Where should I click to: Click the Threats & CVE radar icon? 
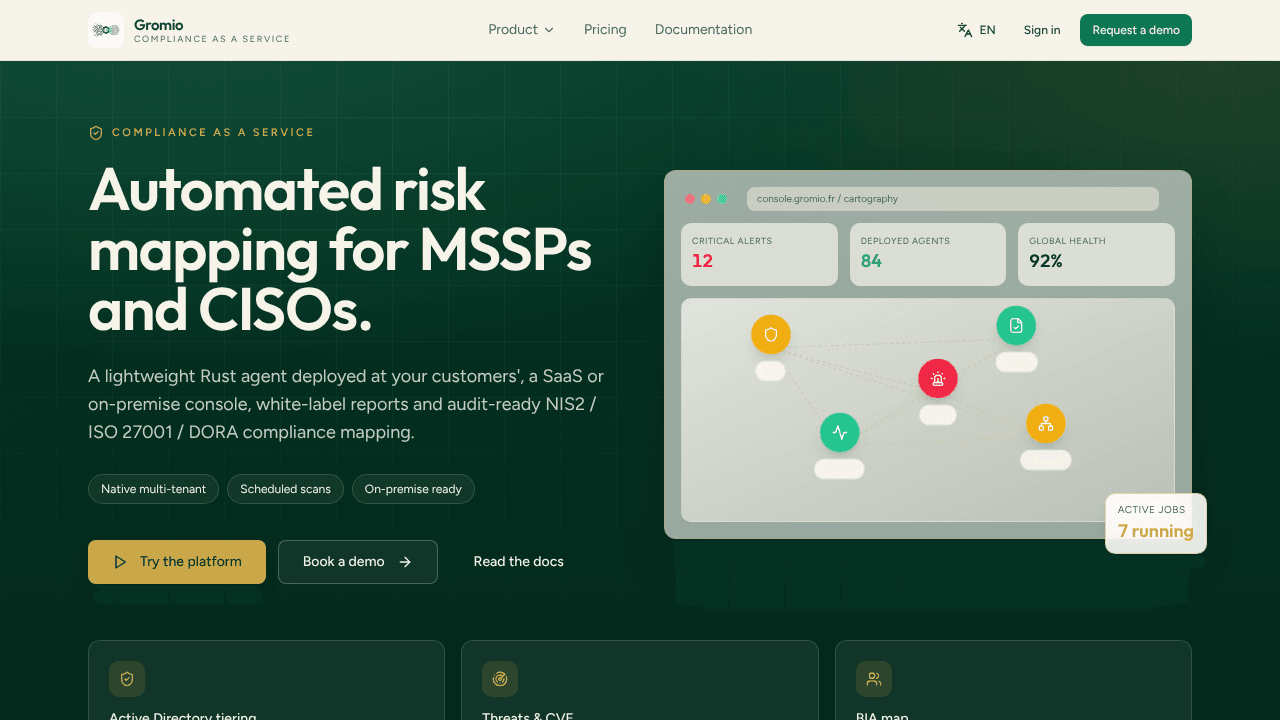[500, 679]
